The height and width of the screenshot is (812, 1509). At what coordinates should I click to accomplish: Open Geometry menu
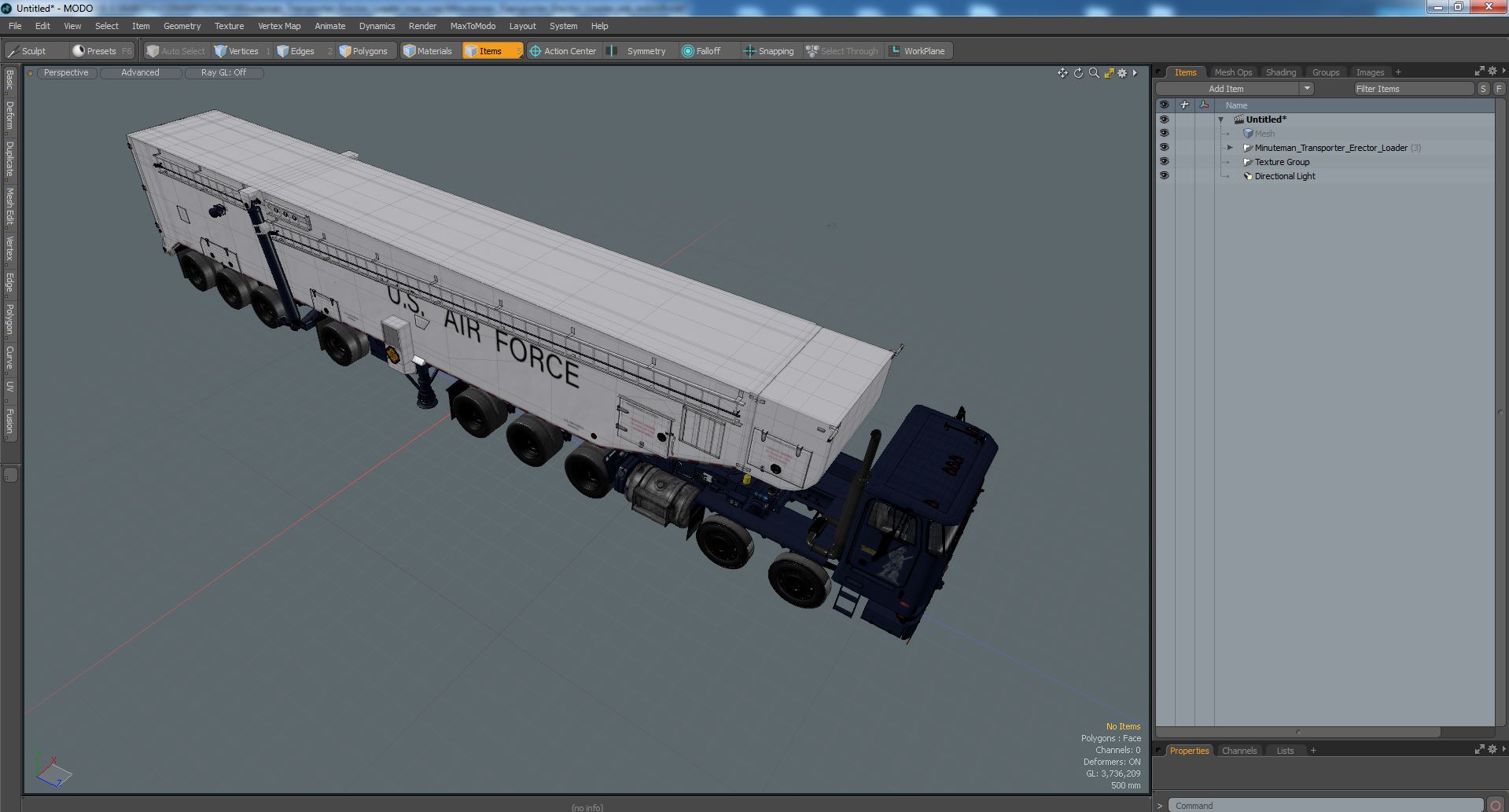(182, 26)
